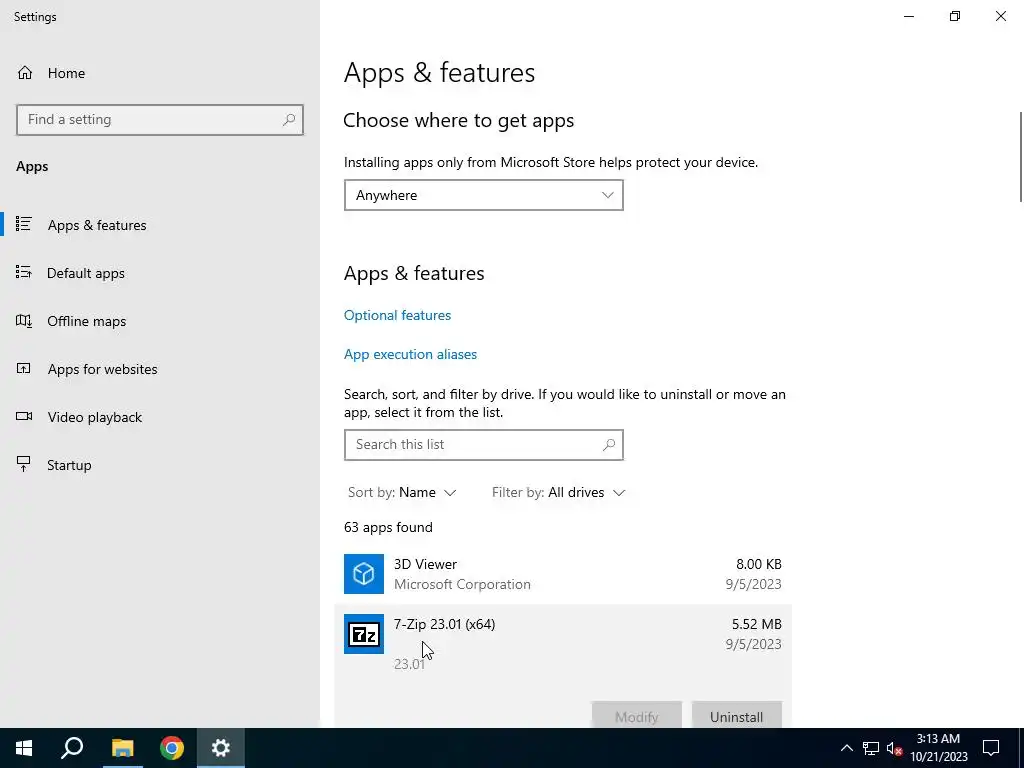Image resolution: width=1024 pixels, height=768 pixels.
Task: Click the Apps for websites icon
Action: [24, 368]
